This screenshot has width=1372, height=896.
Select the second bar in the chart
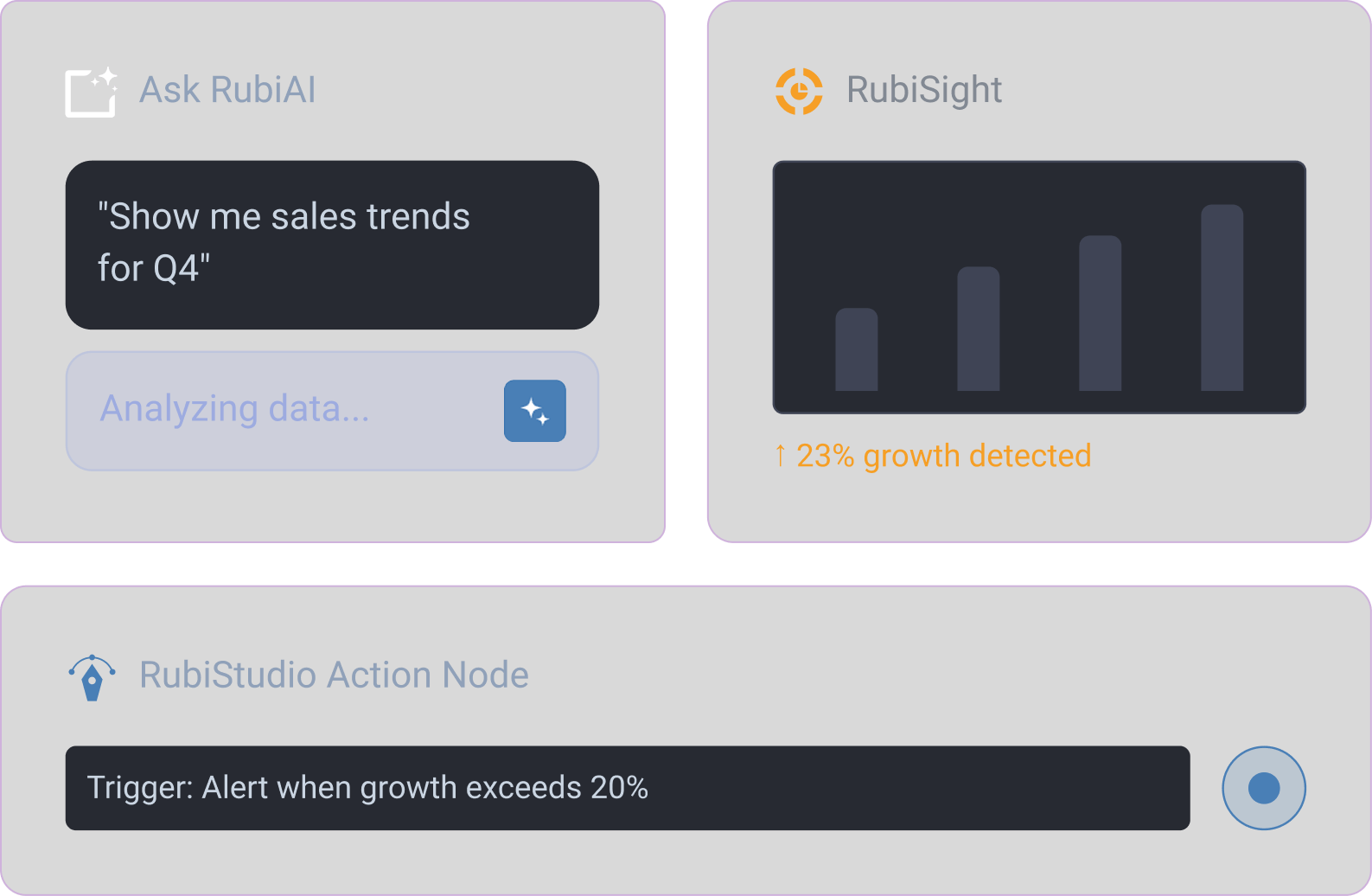[x=978, y=329]
